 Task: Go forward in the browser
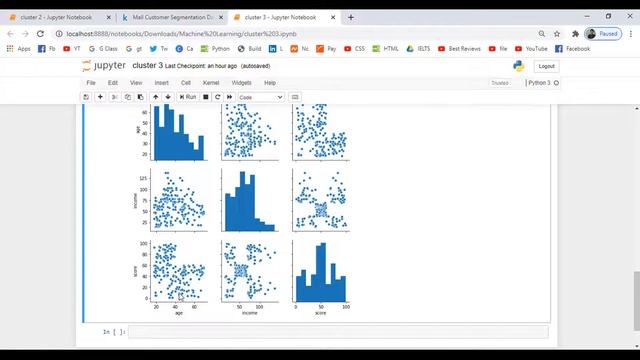coord(25,34)
